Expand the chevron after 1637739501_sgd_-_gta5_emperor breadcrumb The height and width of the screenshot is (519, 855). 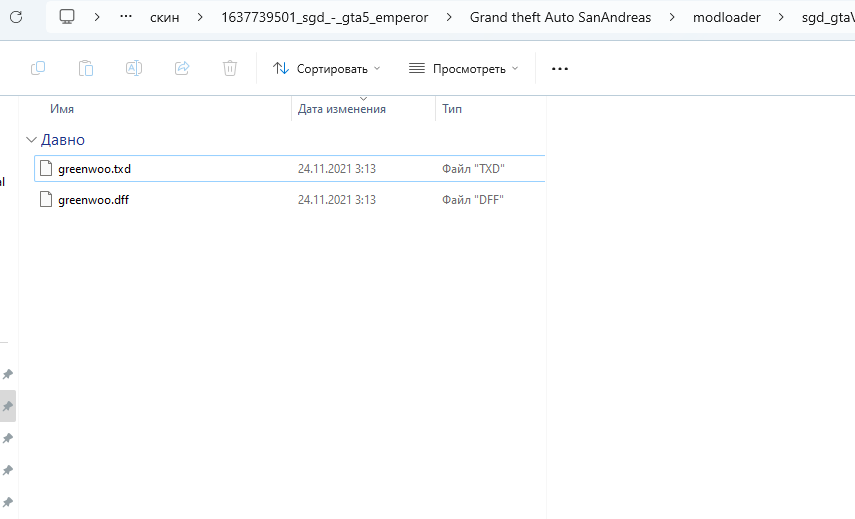pos(449,17)
